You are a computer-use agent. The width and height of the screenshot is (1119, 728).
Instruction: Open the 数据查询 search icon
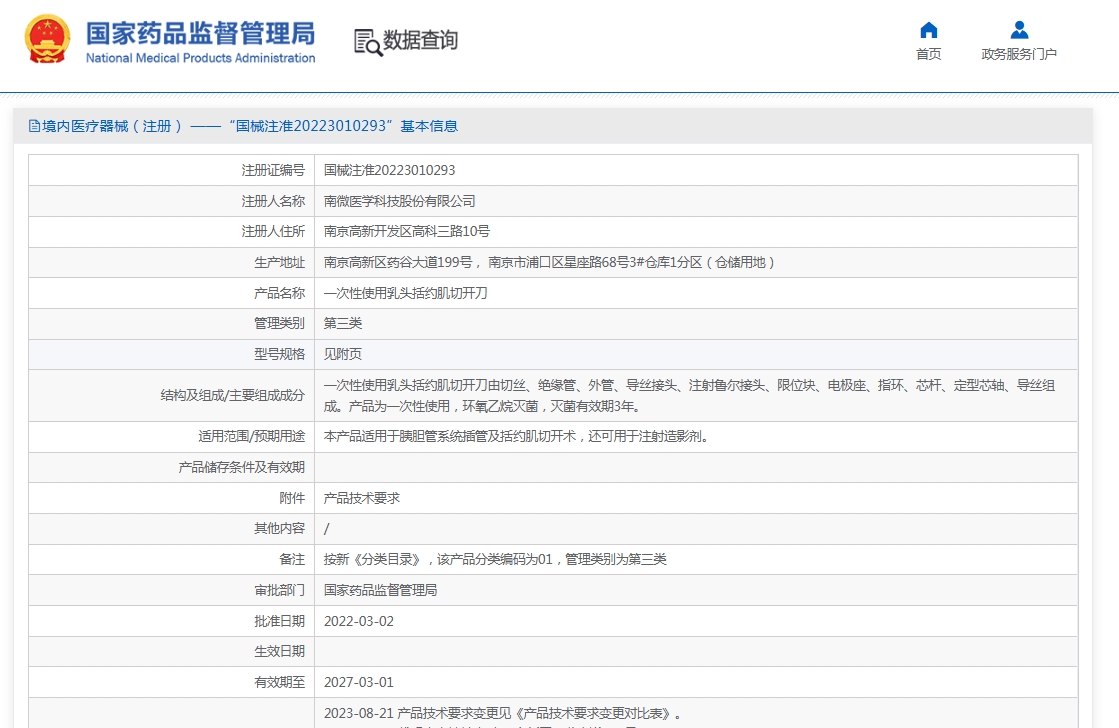pyautogui.click(x=368, y=42)
